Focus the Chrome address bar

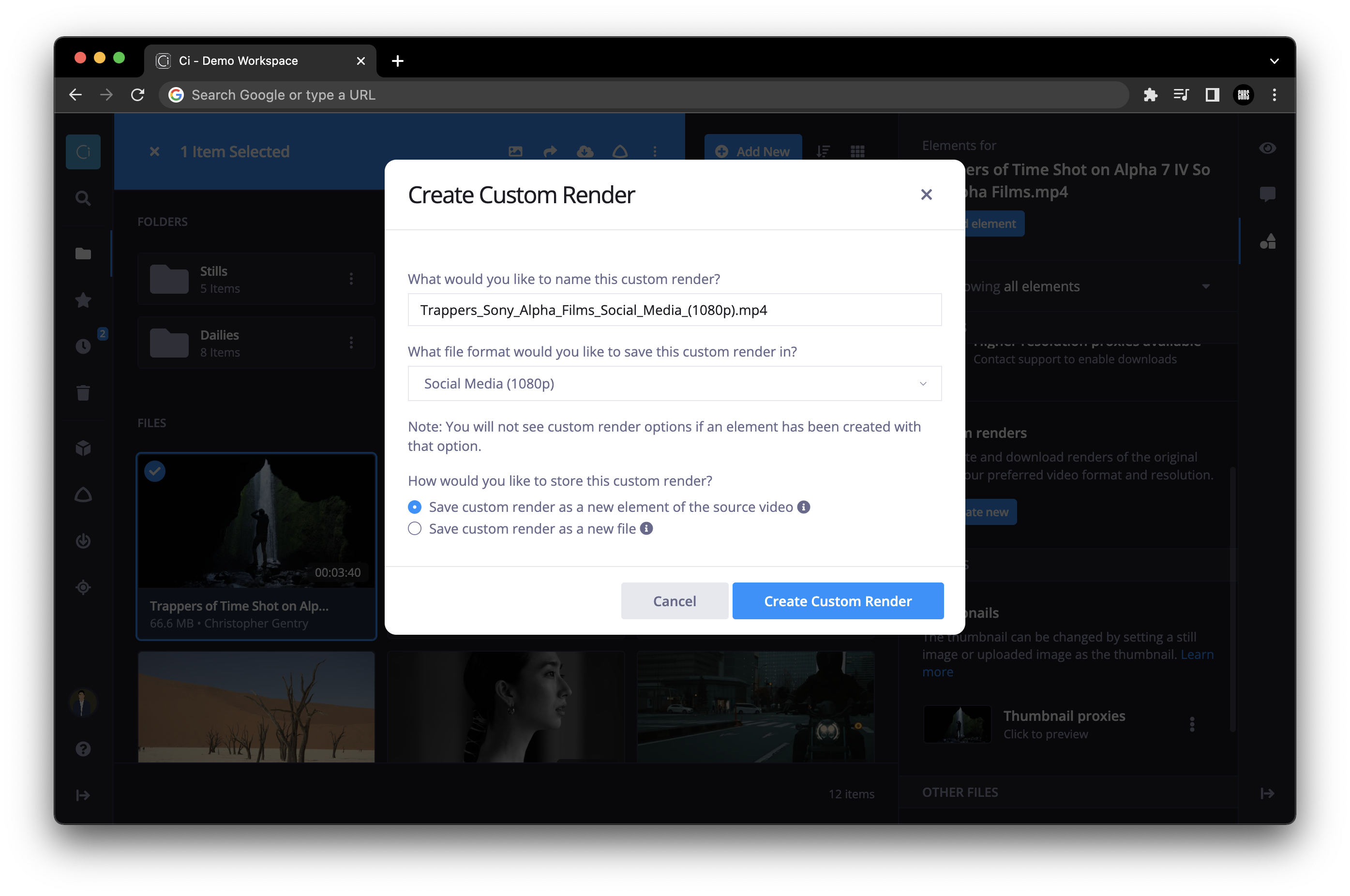point(643,95)
